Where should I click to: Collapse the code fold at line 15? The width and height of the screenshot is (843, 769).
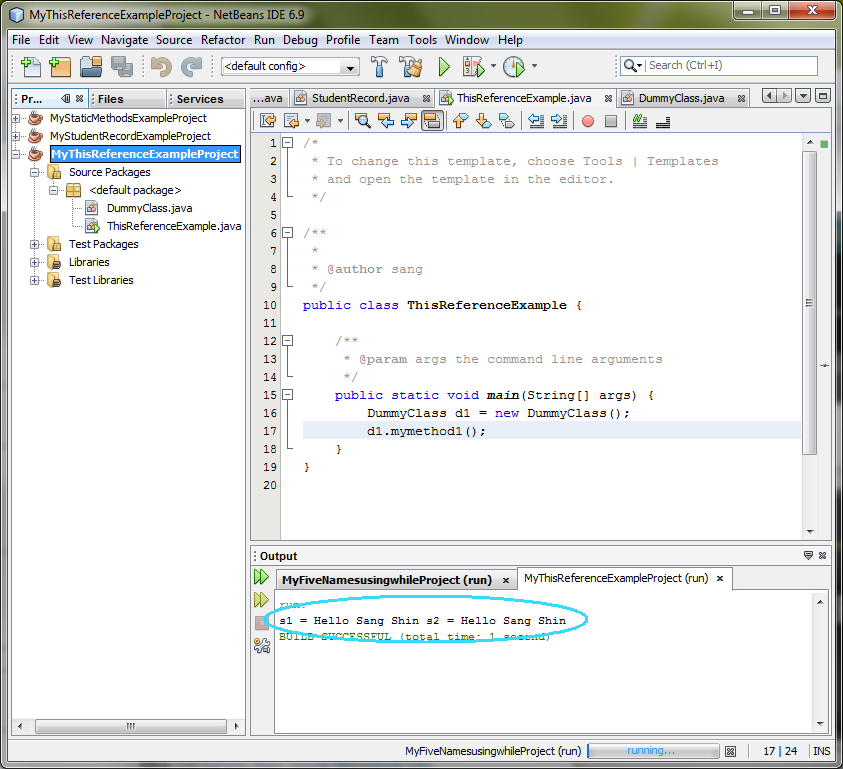(x=288, y=395)
